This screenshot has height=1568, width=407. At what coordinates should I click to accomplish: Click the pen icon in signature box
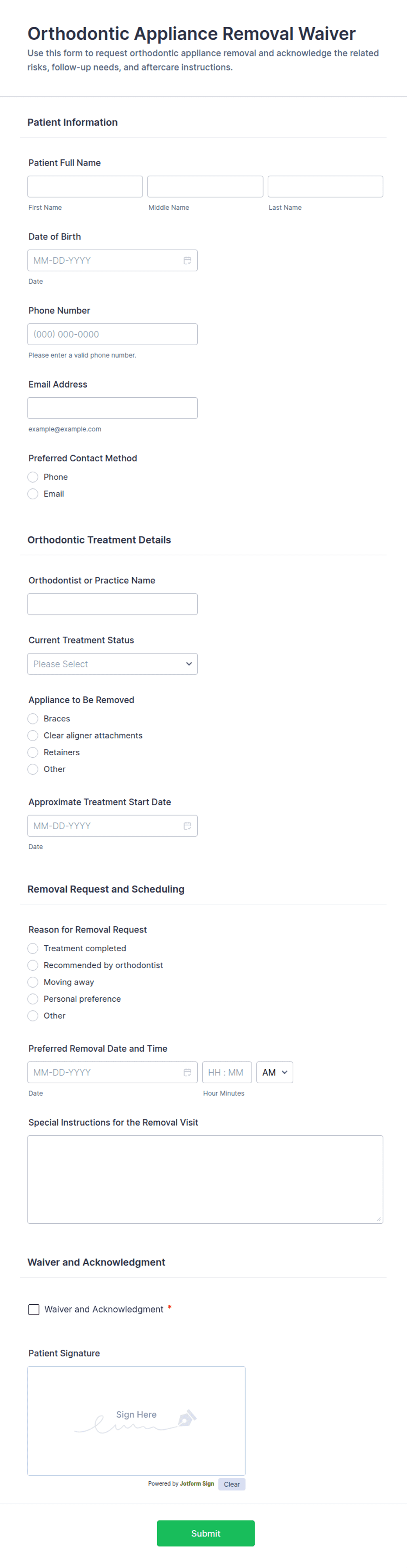187,1418
